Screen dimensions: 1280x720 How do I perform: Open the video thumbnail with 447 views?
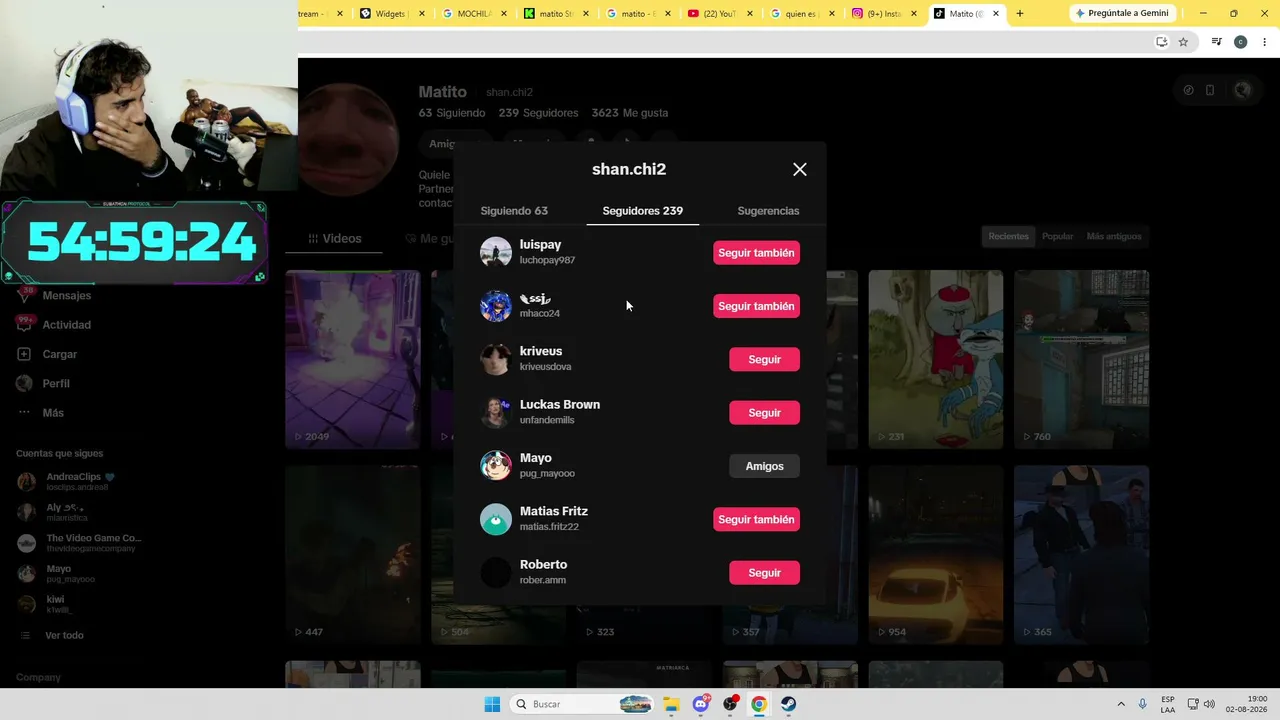point(353,555)
